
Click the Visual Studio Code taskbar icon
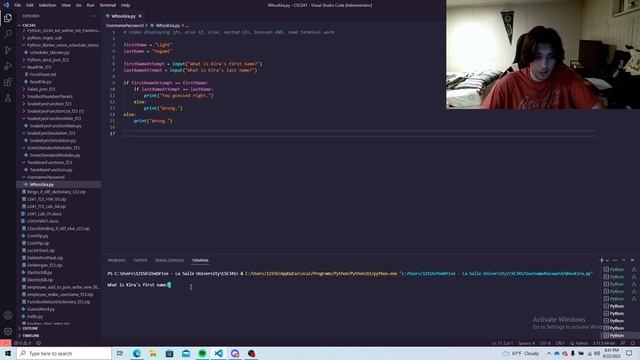click(x=218, y=353)
